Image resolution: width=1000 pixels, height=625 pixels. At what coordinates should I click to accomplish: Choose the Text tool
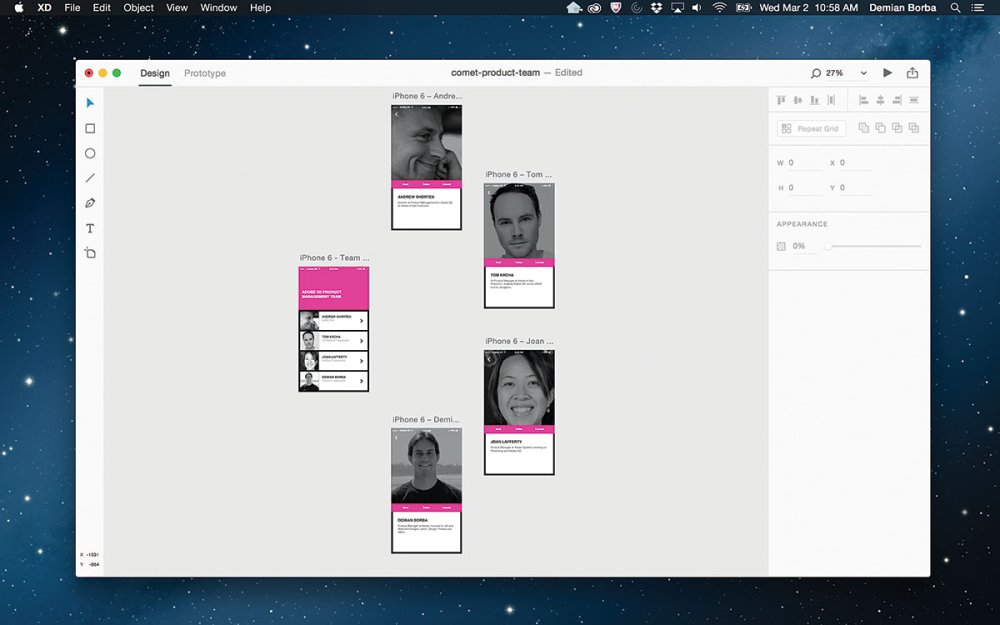pyautogui.click(x=90, y=228)
